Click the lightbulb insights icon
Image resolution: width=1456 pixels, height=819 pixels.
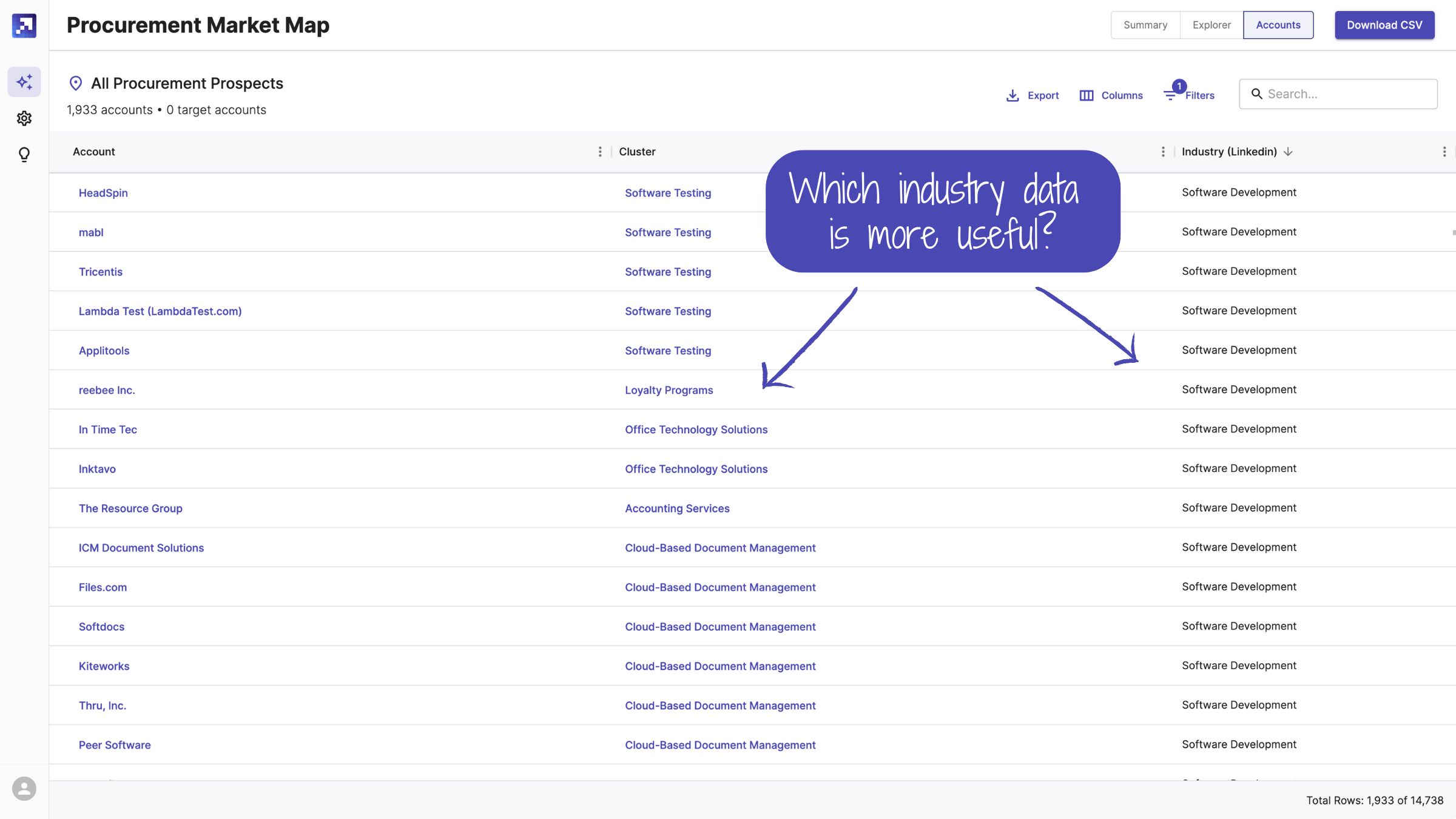pyautogui.click(x=24, y=155)
